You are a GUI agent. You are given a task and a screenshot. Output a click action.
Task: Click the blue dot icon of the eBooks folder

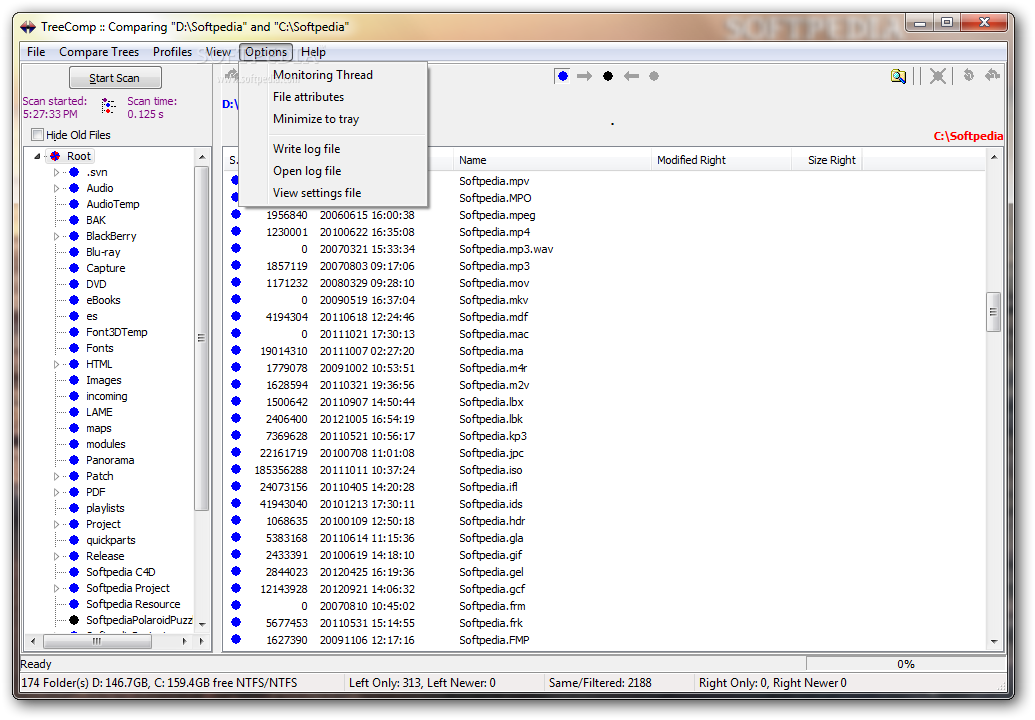(74, 300)
